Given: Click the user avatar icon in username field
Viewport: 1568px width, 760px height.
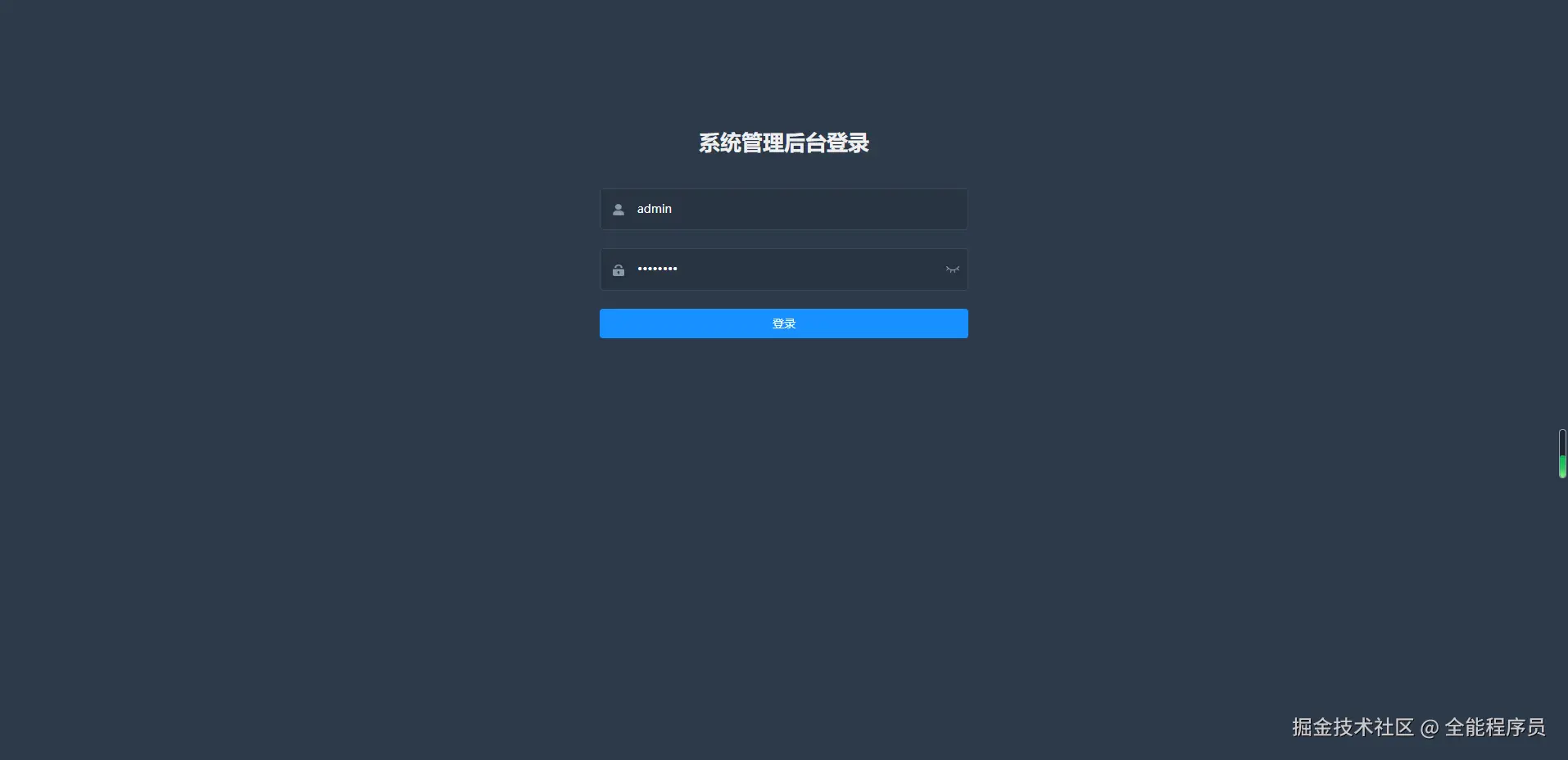Looking at the screenshot, I should (x=619, y=210).
